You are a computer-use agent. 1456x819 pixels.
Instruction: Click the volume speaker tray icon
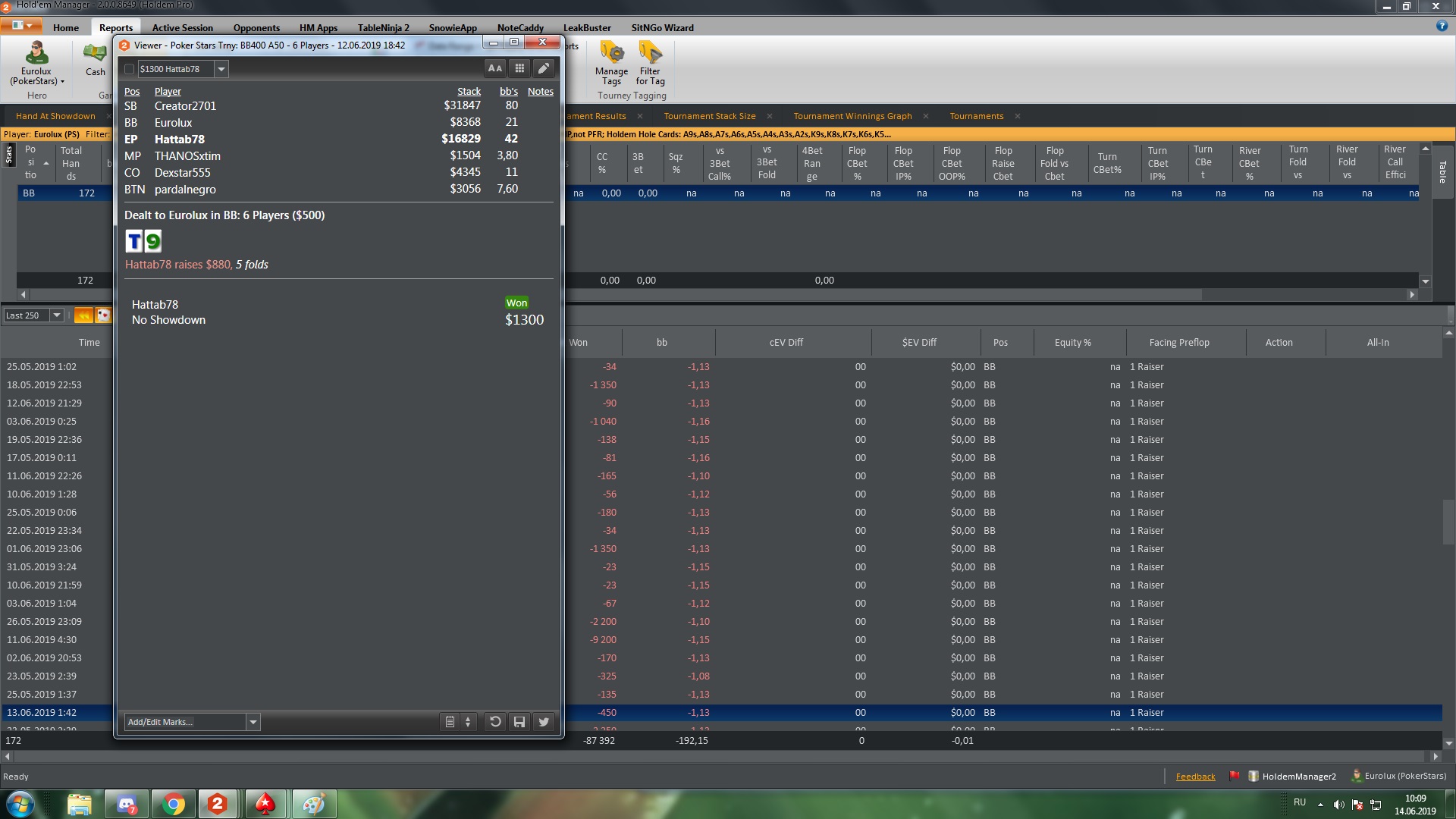pos(1338,805)
